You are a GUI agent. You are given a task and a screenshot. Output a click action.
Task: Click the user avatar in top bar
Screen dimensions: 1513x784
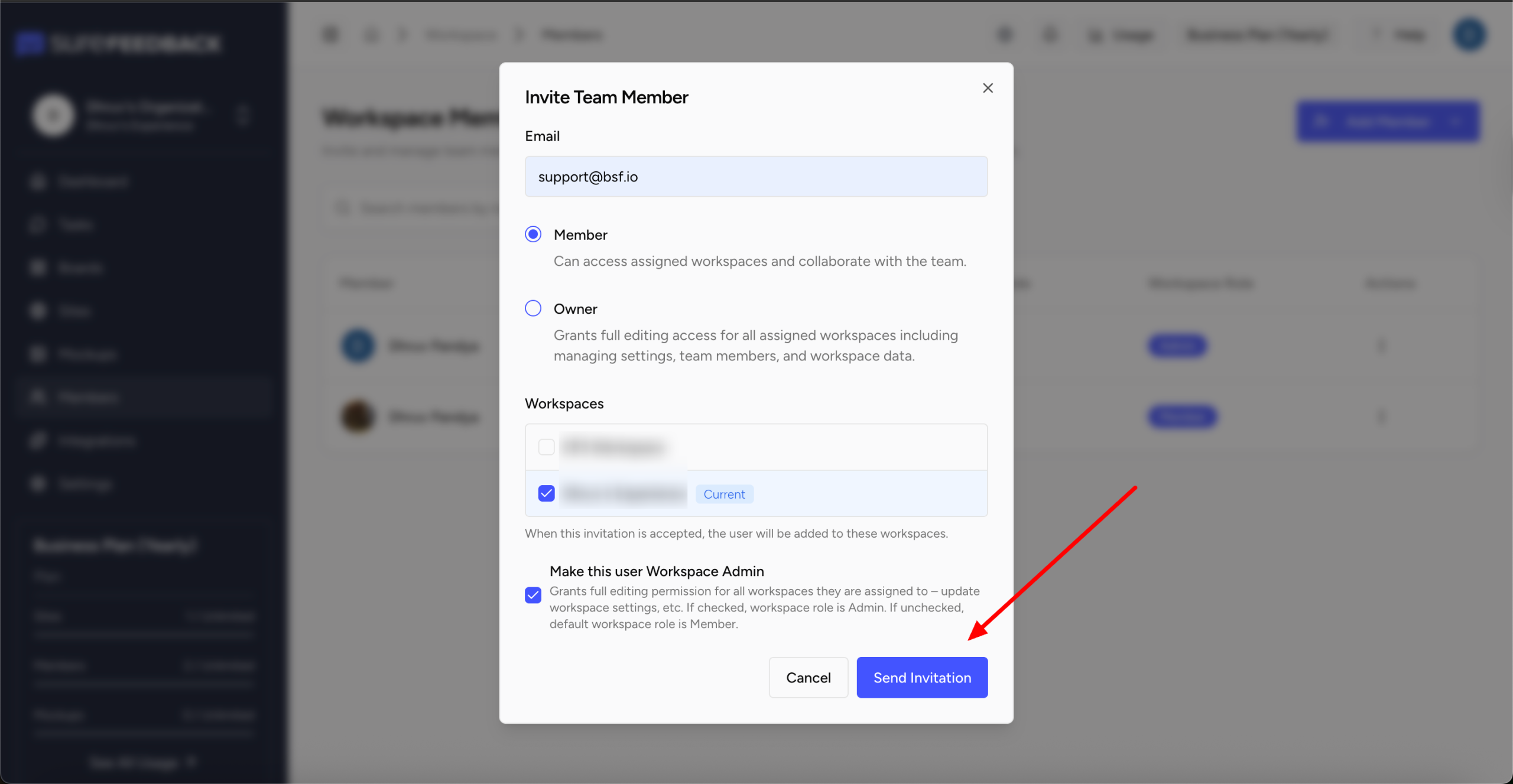coord(1469,35)
